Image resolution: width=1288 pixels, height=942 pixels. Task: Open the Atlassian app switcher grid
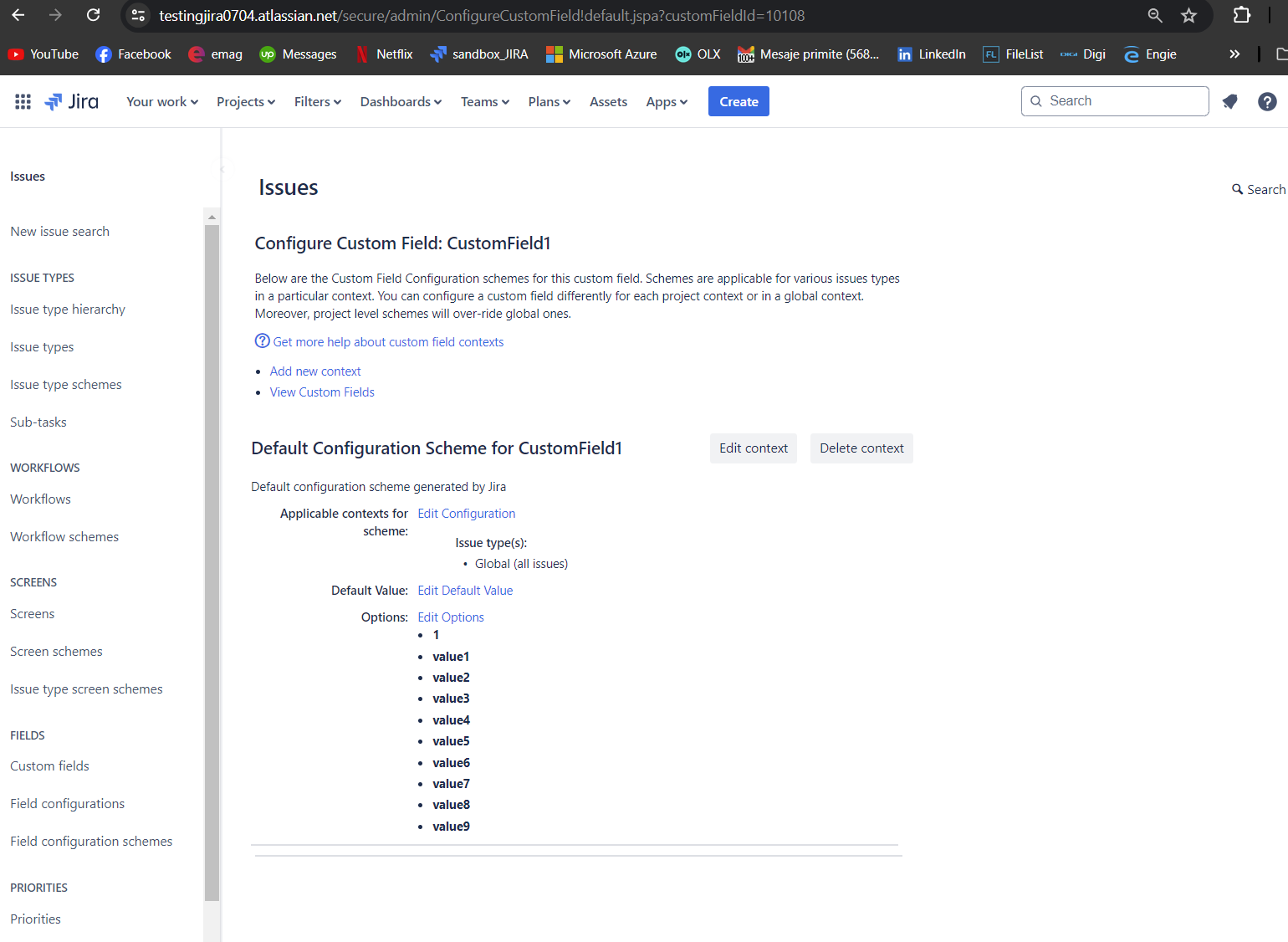point(23,101)
